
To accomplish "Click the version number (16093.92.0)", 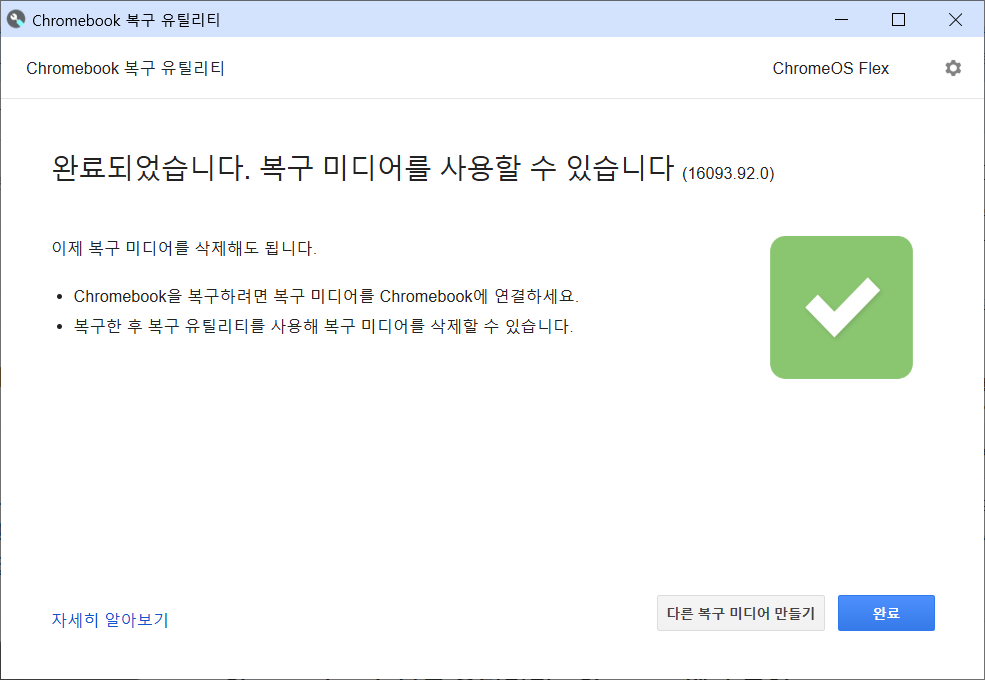I will pos(728,173).
